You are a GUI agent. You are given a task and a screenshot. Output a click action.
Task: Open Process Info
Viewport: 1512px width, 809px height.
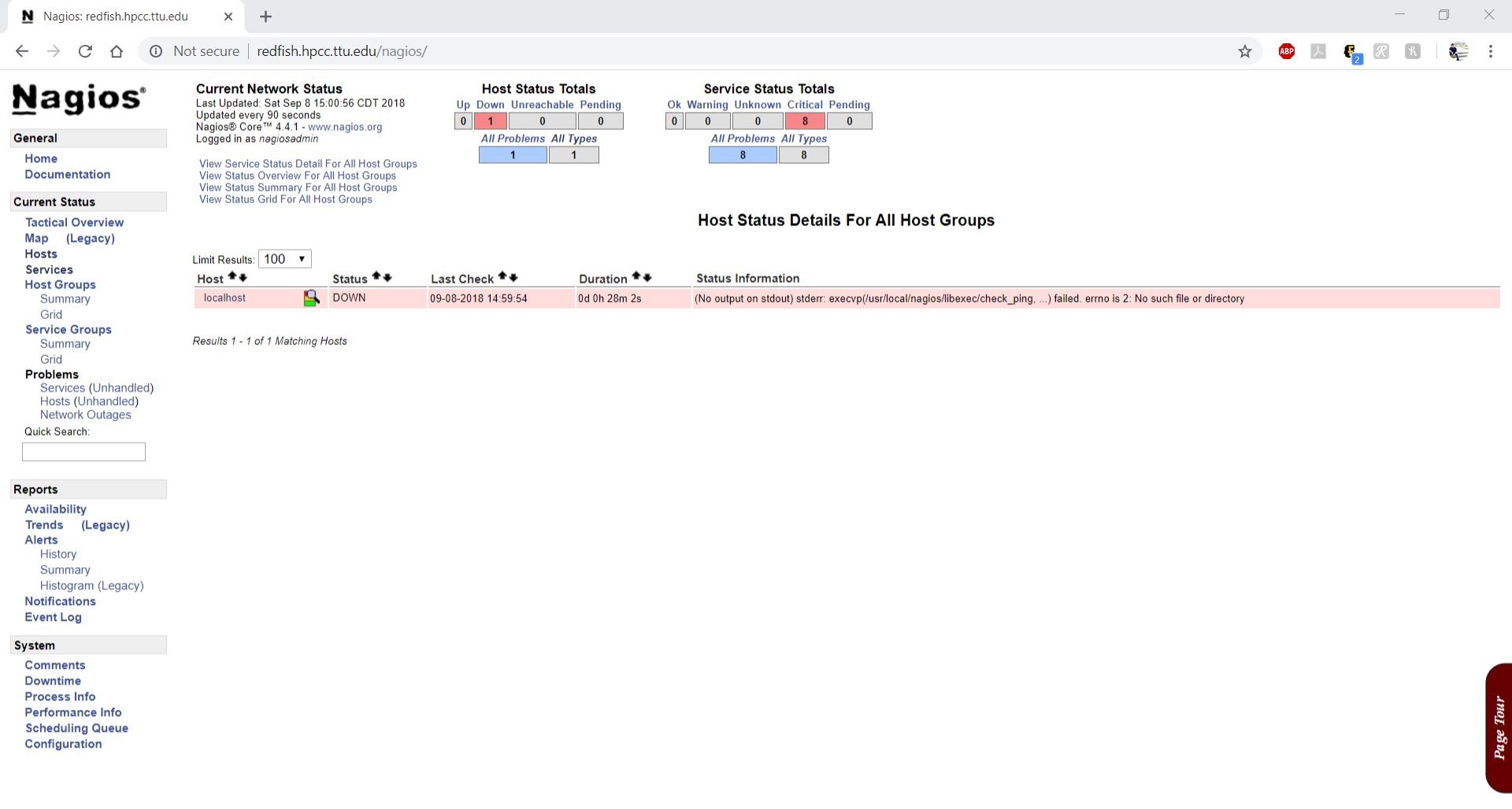[x=60, y=696]
